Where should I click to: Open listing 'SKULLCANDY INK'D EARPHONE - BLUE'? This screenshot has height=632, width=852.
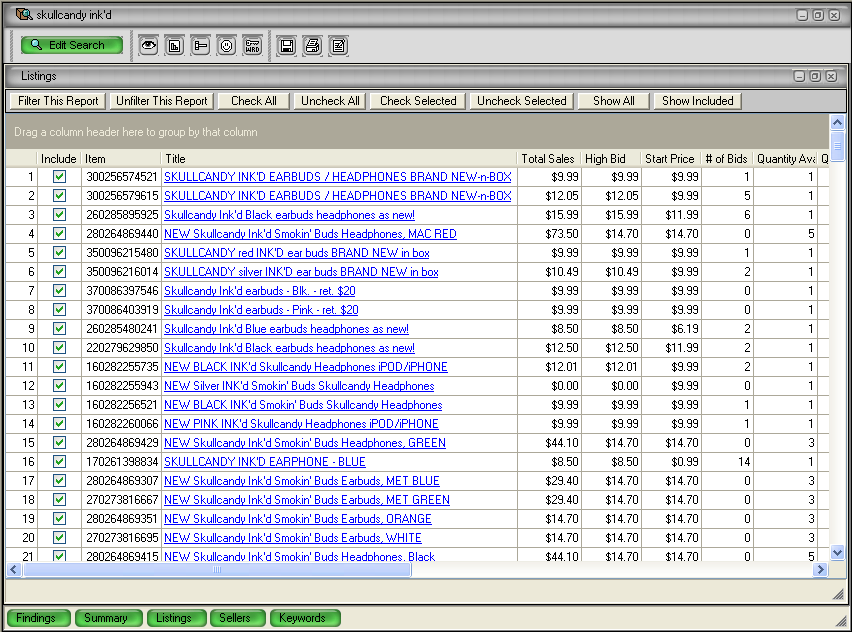click(x=265, y=462)
